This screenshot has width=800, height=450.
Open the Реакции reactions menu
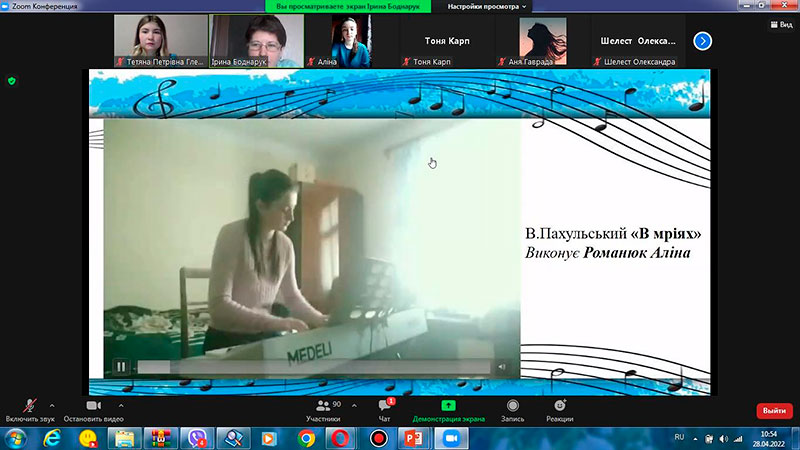coord(560,406)
